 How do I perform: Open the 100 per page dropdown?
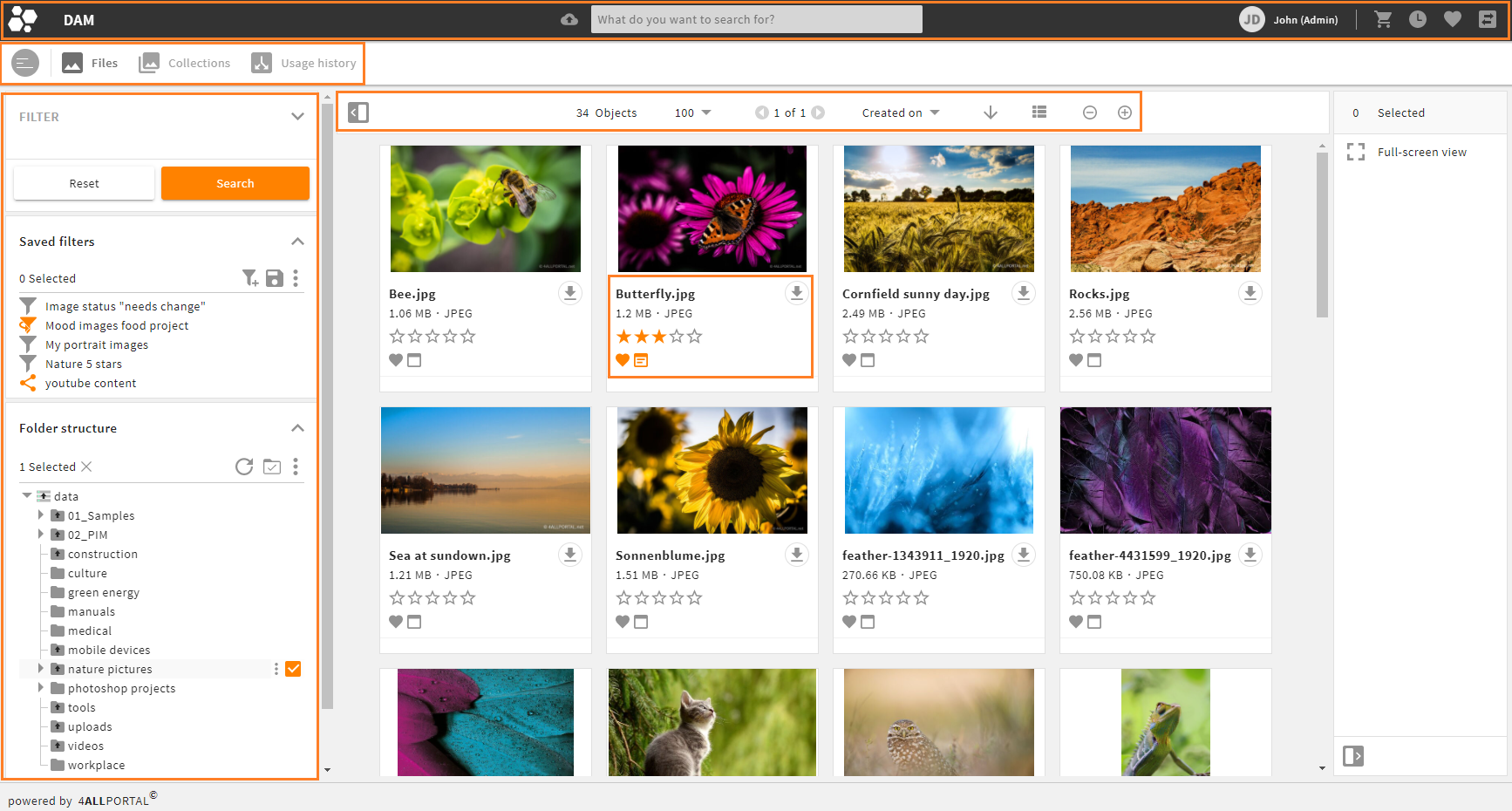693,112
